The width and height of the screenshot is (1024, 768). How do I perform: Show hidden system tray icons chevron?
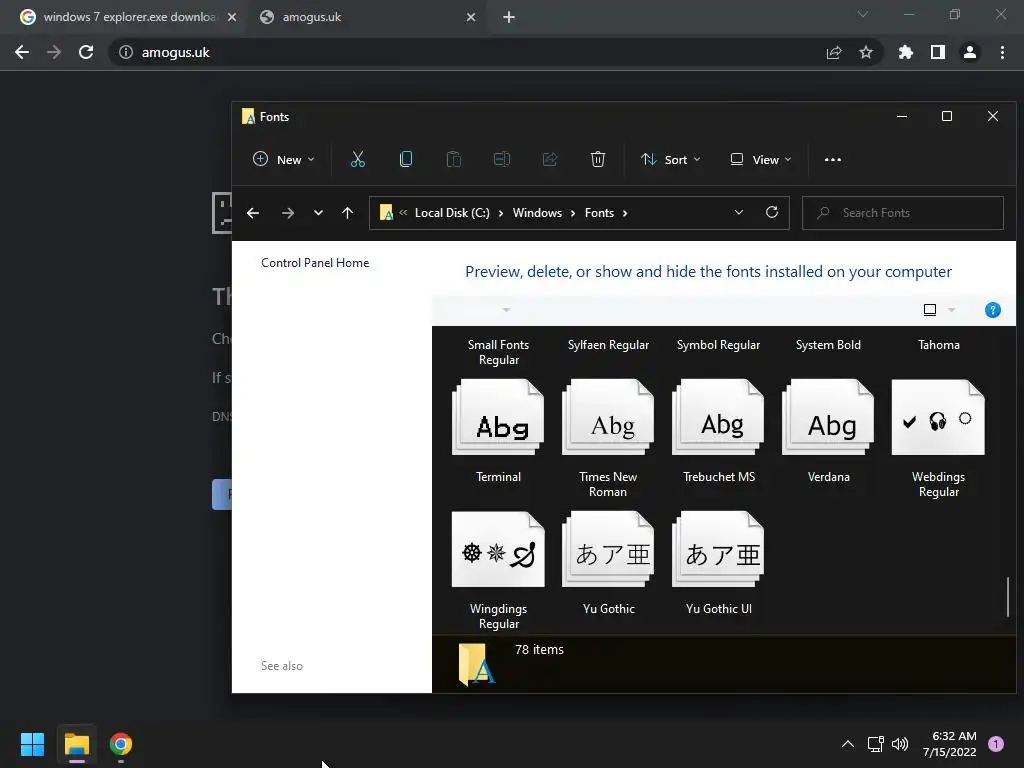pos(848,744)
